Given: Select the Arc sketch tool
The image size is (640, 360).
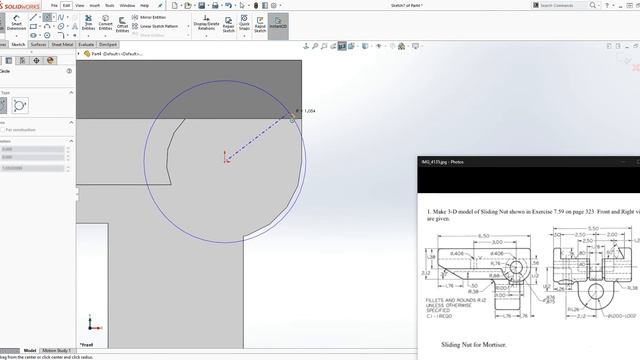Looking at the screenshot, I should click(x=47, y=27).
